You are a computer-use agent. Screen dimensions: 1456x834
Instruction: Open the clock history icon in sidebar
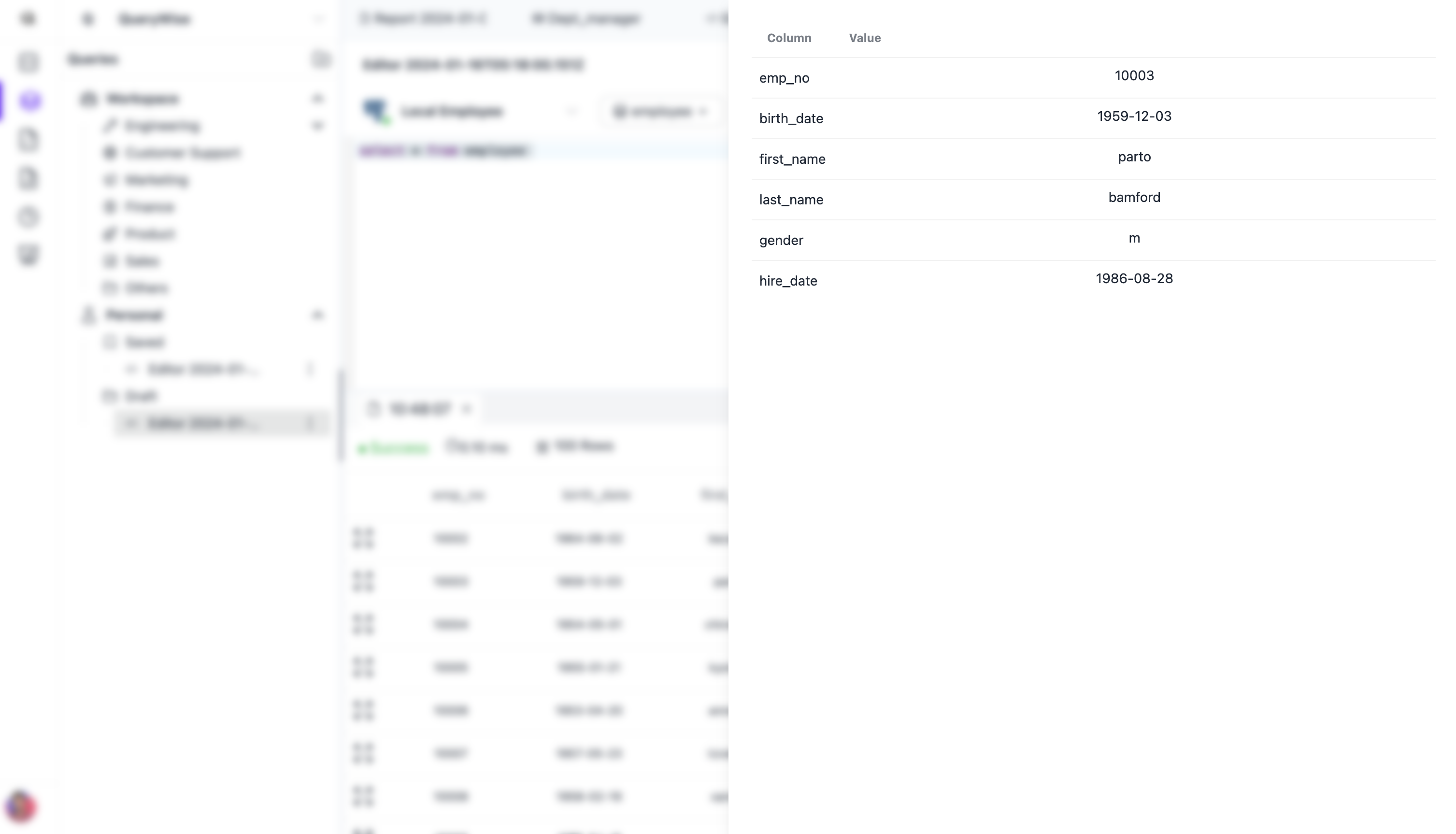29,217
